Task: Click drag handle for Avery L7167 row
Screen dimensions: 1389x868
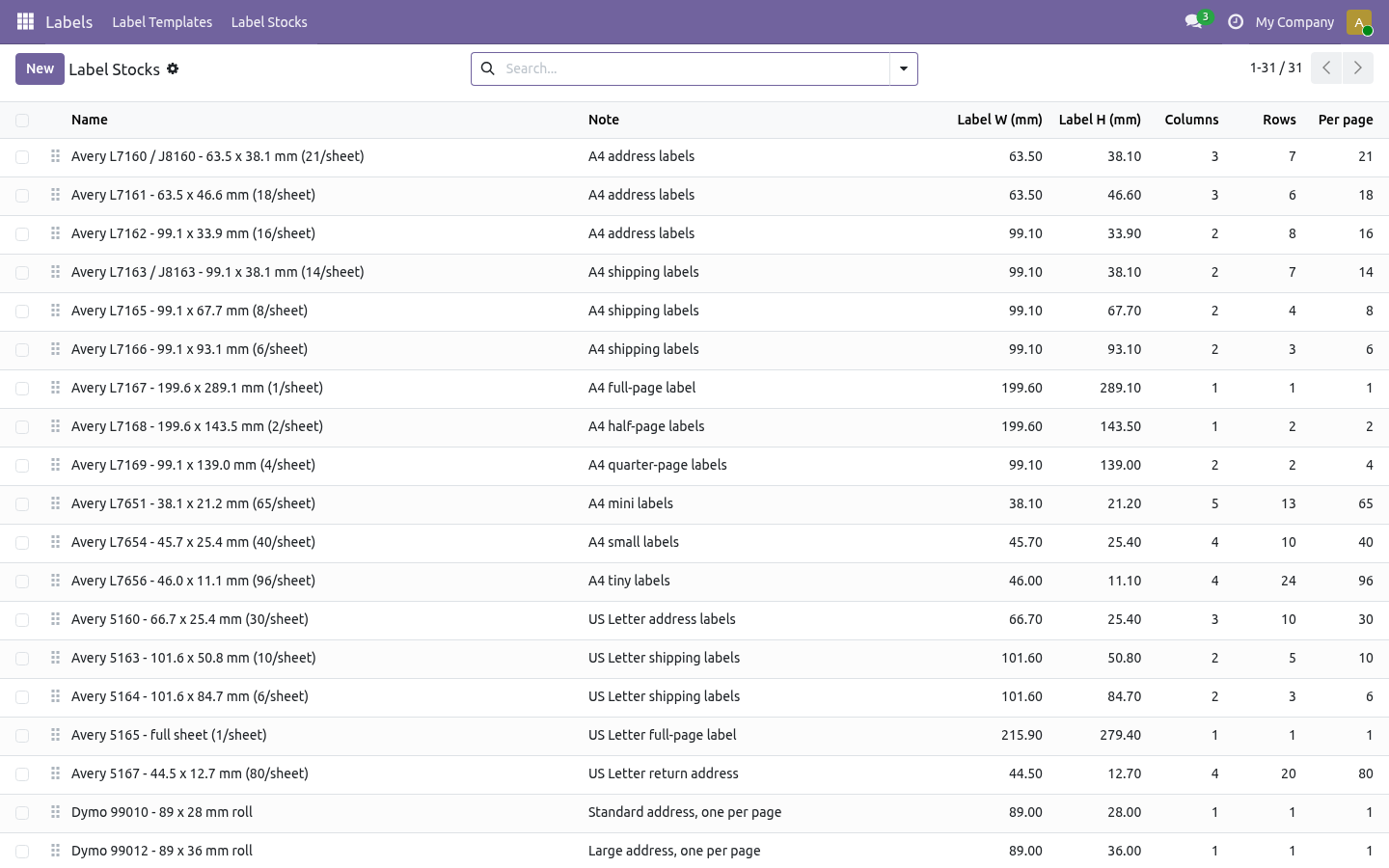Action: pyautogui.click(x=55, y=388)
